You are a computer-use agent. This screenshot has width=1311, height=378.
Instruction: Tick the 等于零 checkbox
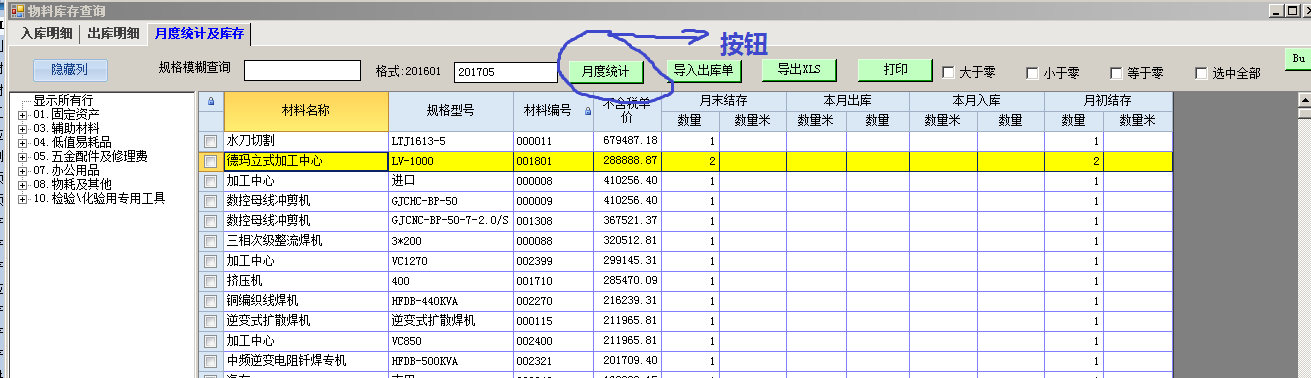(1116, 72)
